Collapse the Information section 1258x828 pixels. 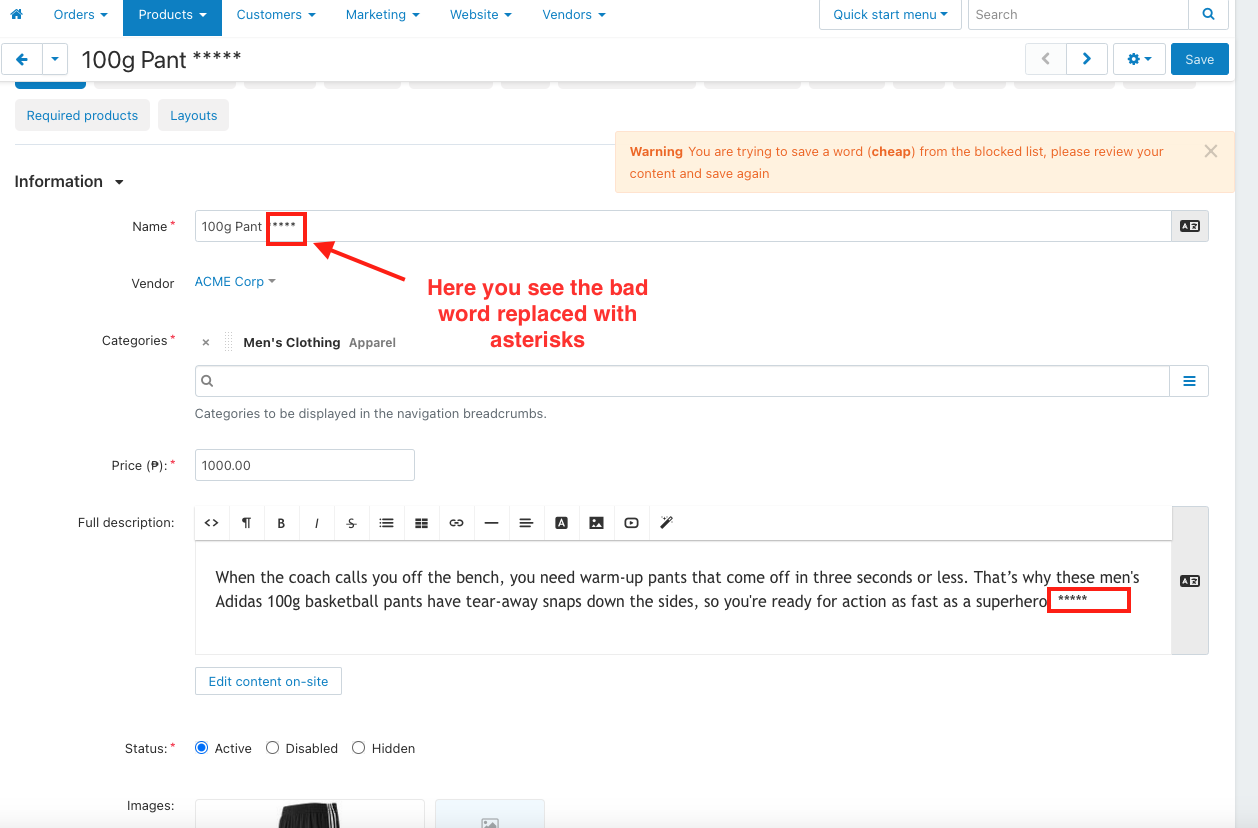click(x=69, y=181)
